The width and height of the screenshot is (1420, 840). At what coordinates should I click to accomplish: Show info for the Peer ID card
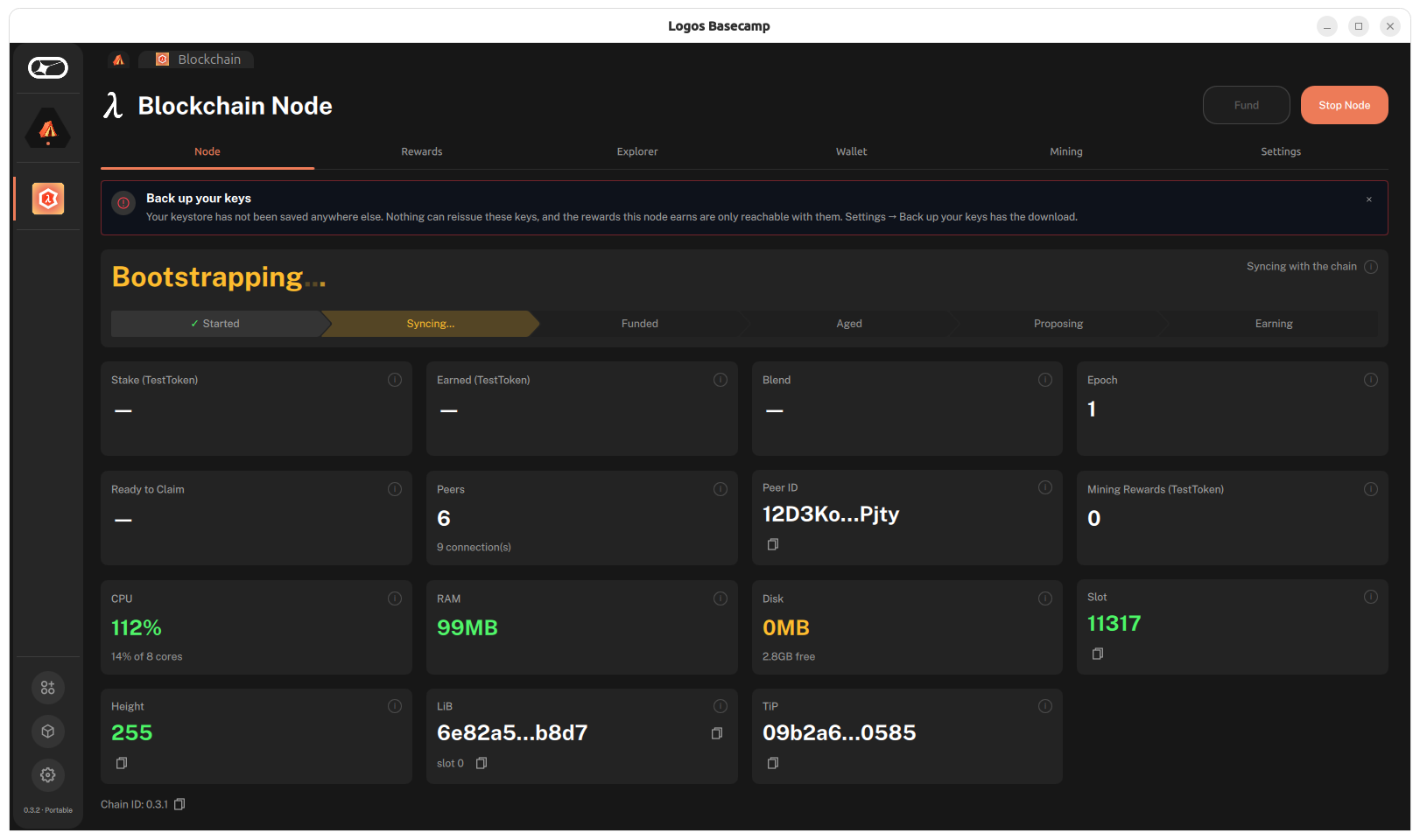pyautogui.click(x=1045, y=487)
